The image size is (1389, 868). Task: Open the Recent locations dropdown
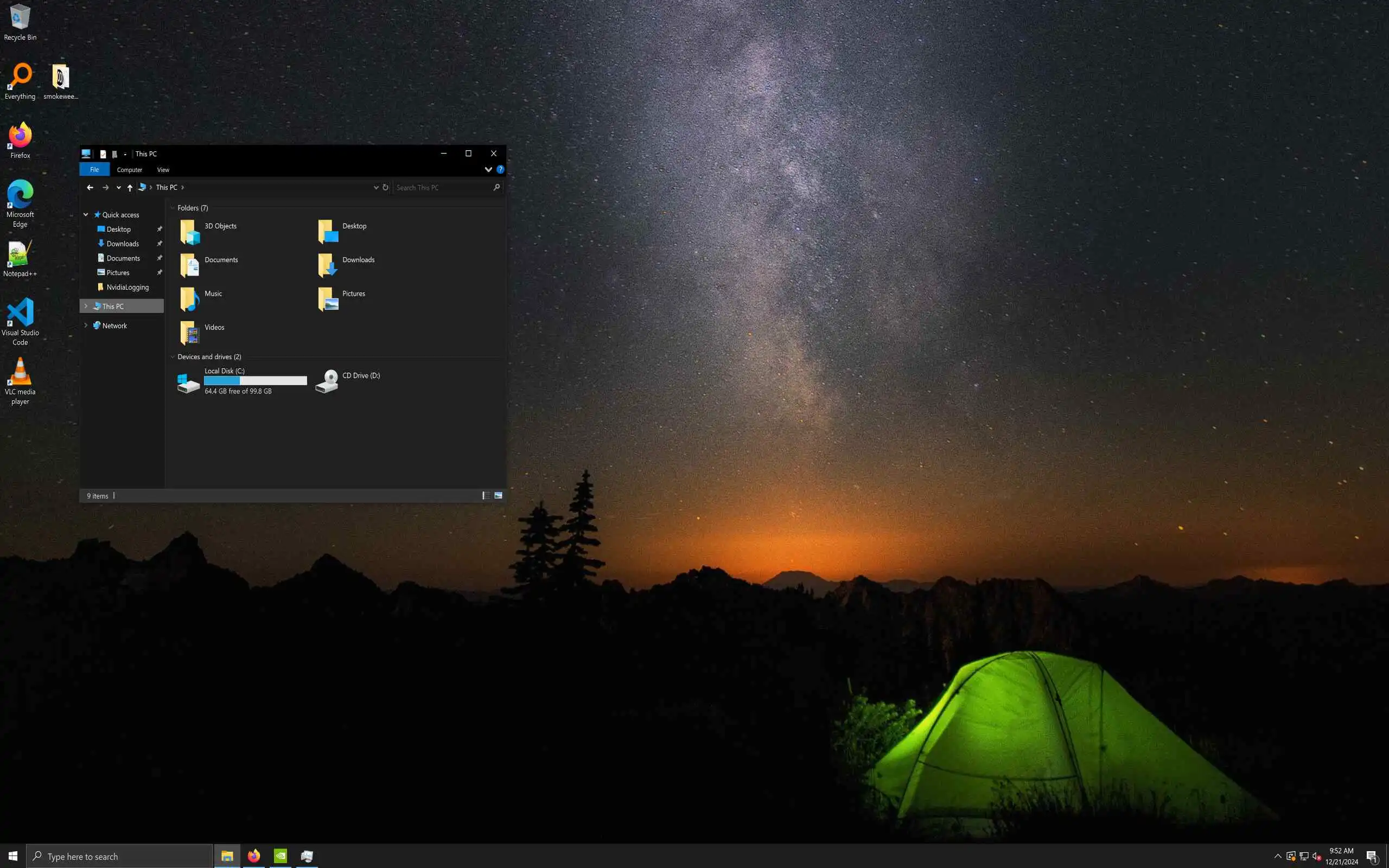click(118, 188)
